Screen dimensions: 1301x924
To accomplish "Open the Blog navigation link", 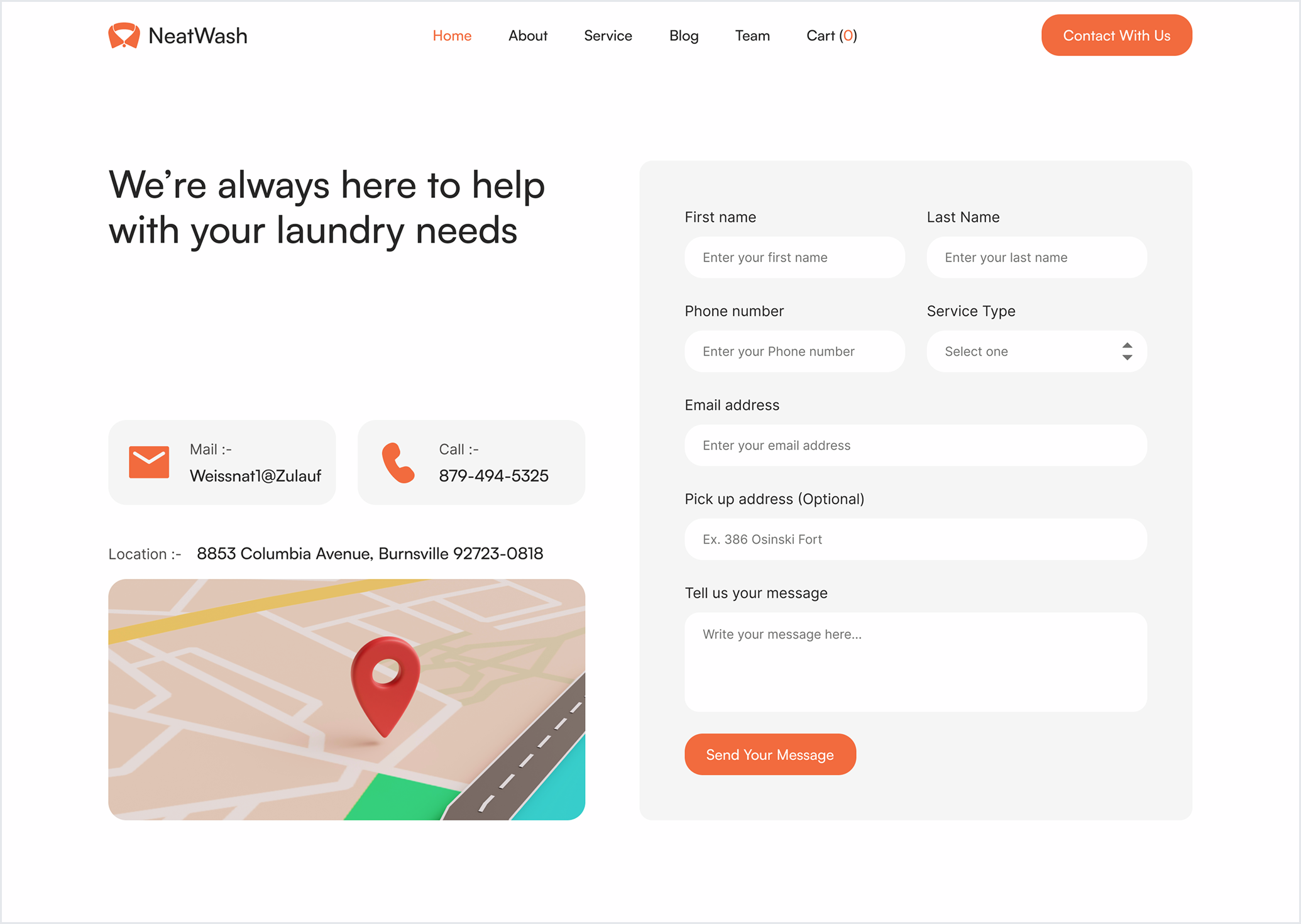I will (684, 36).
